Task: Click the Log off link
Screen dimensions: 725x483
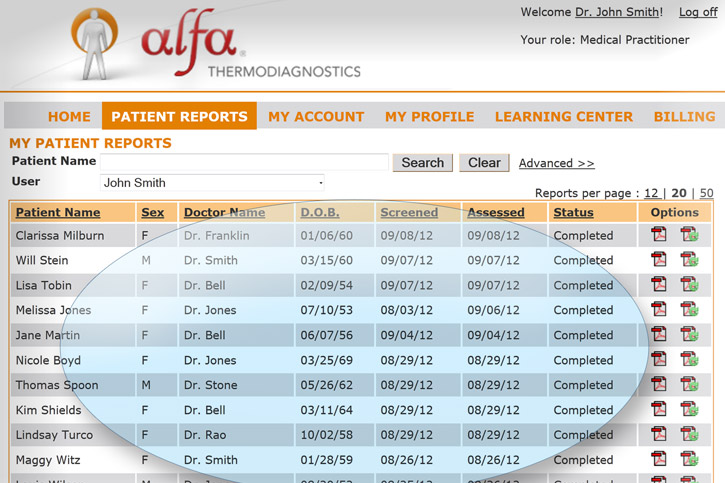Action: click(698, 12)
